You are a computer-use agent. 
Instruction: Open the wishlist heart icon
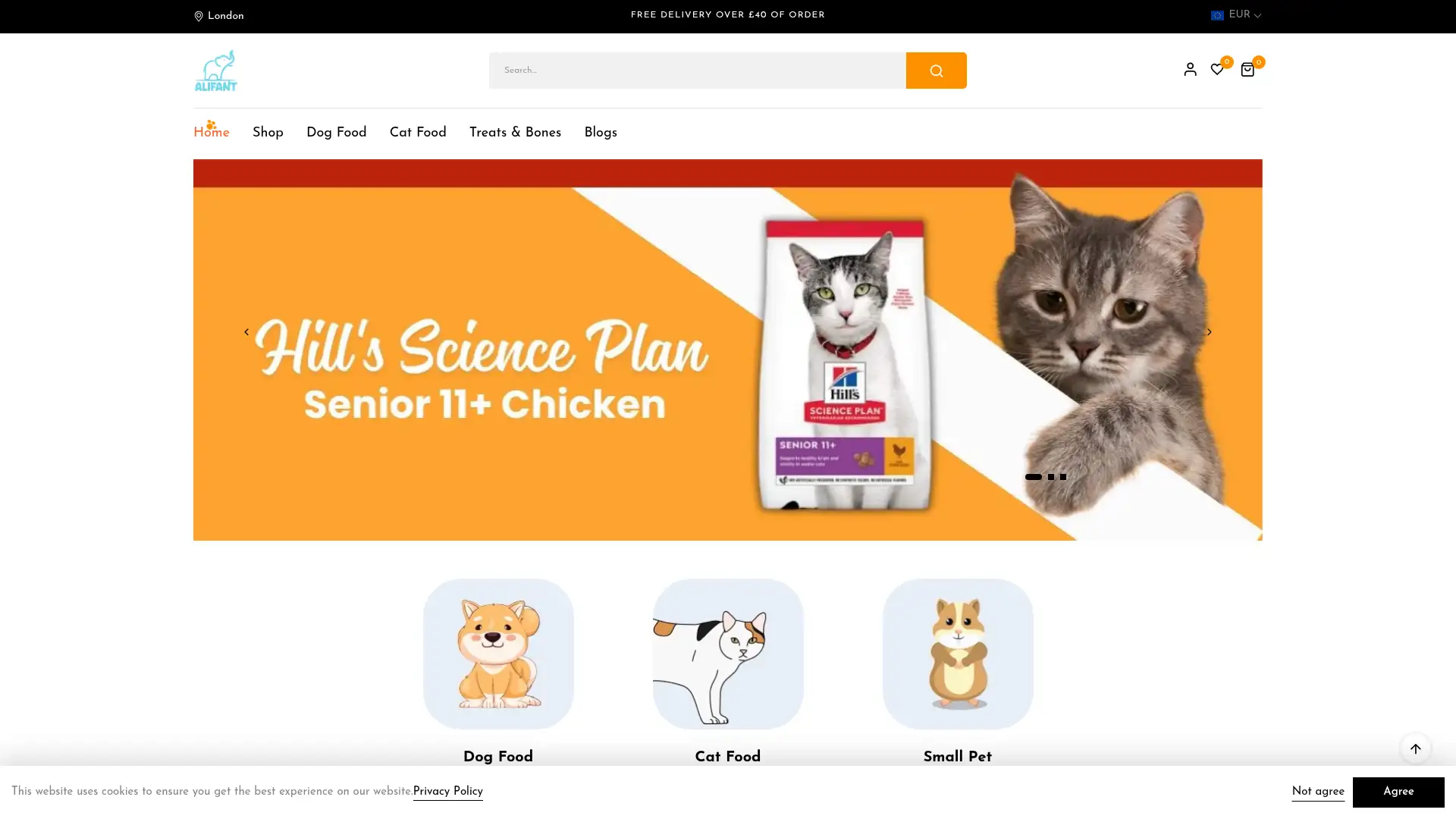click(1217, 69)
